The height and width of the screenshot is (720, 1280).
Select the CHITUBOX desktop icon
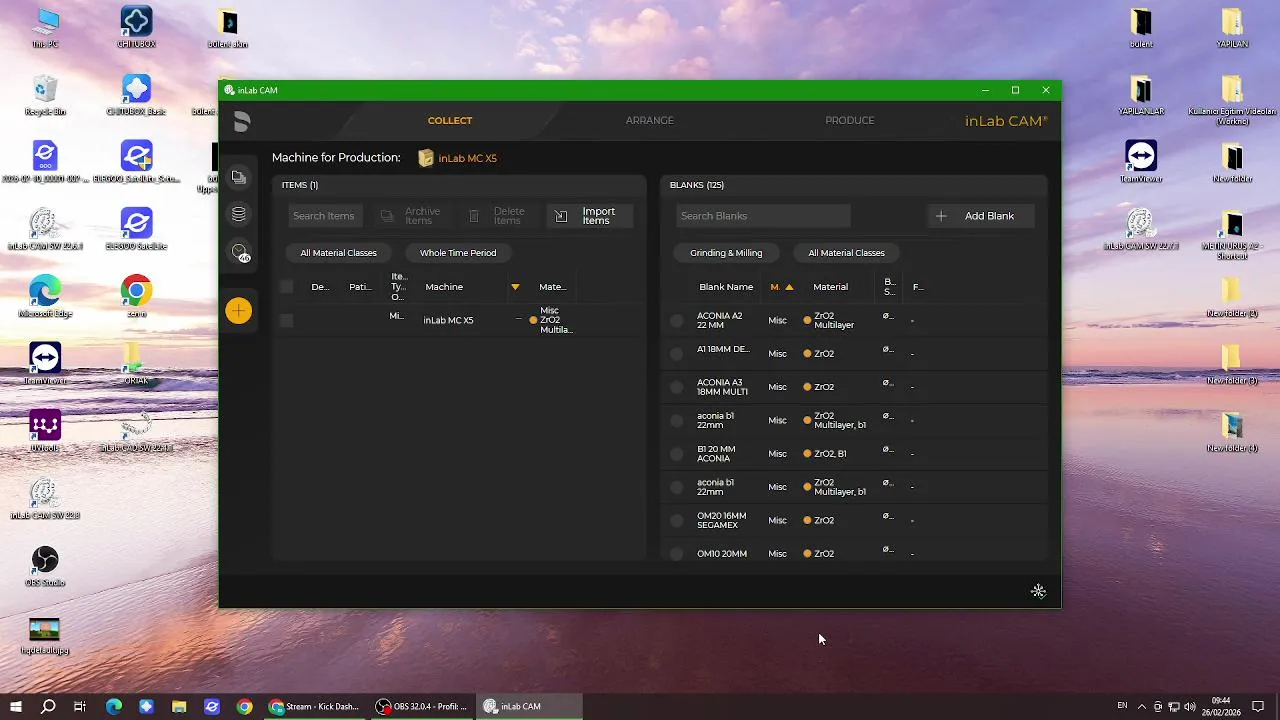[136, 26]
